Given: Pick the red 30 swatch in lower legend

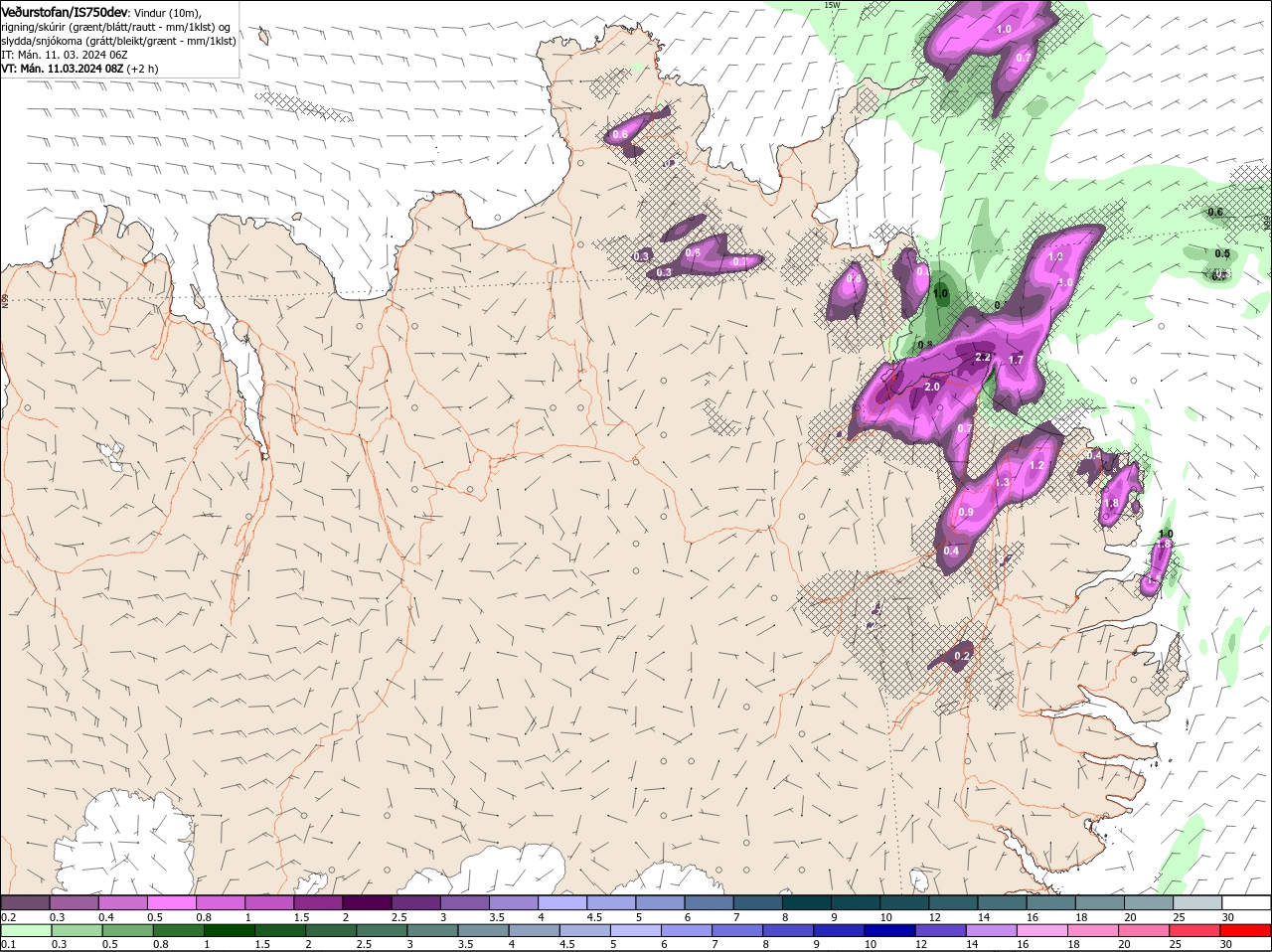Looking at the screenshot, I should click(1245, 930).
